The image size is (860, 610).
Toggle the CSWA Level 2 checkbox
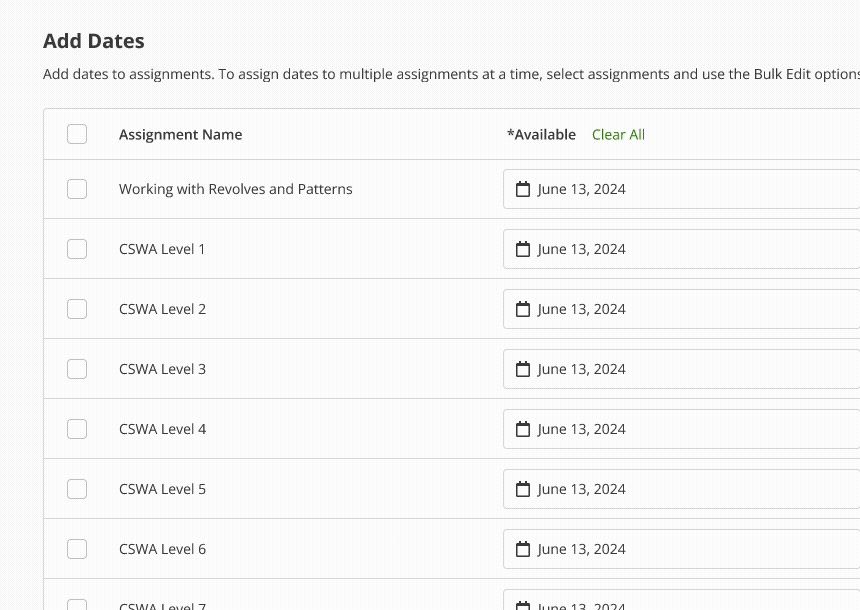pos(77,309)
